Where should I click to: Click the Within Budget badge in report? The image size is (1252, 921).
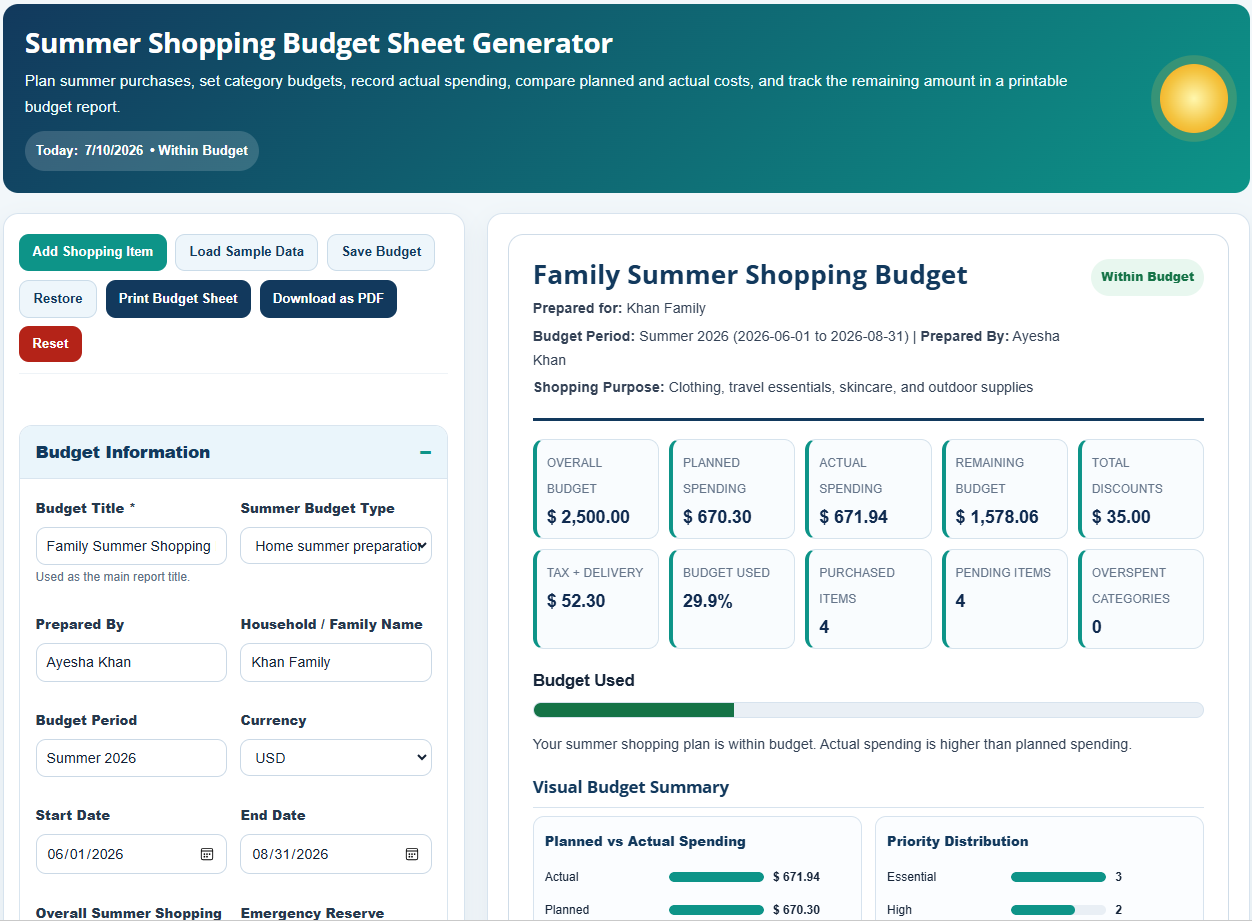[1147, 277]
